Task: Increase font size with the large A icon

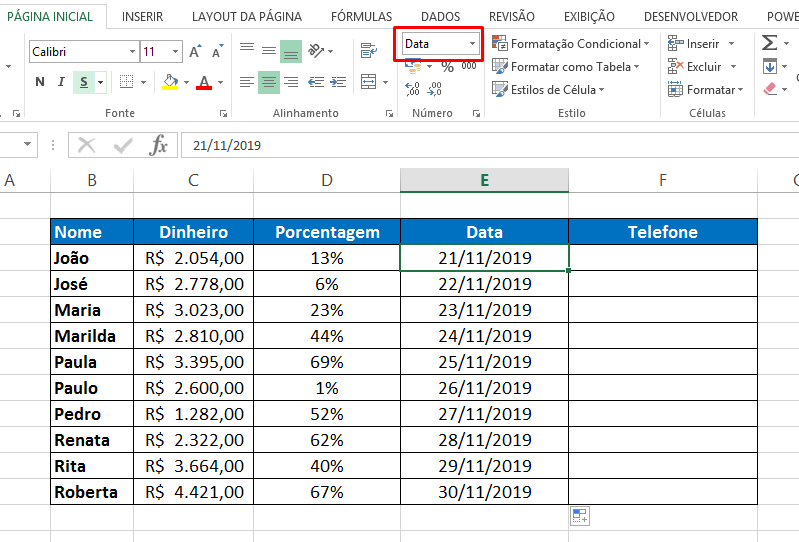Action: click(195, 51)
